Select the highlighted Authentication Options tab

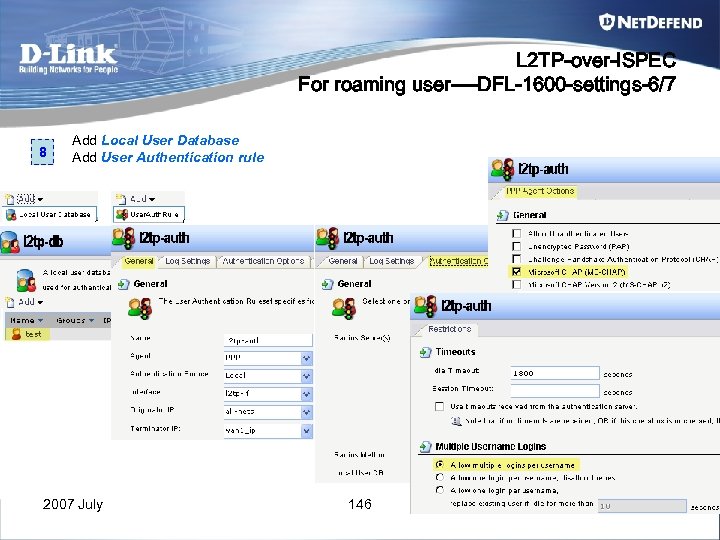[x=458, y=261]
